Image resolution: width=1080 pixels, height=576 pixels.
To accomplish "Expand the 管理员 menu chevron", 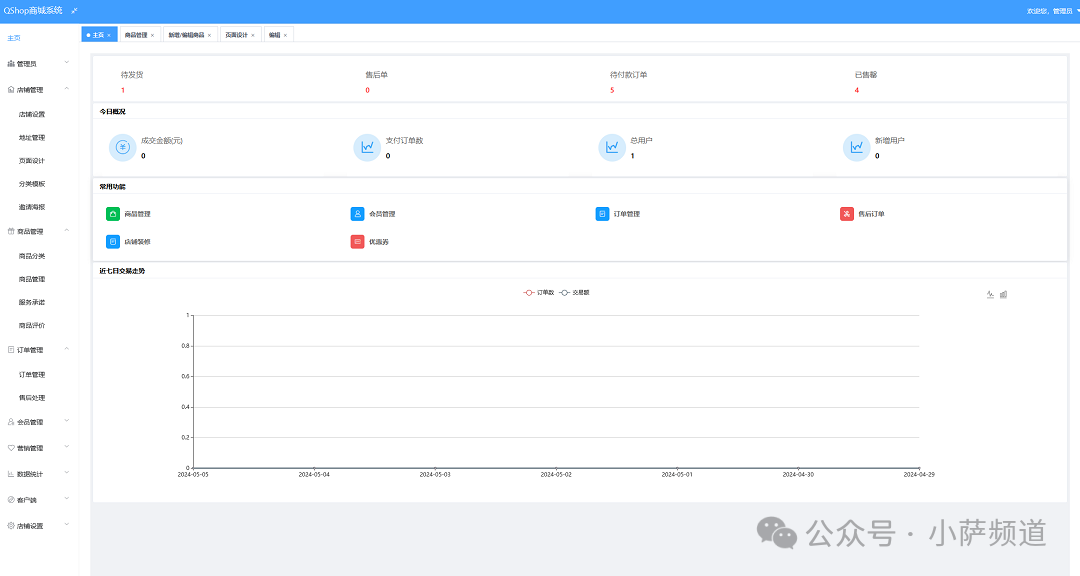I will pyautogui.click(x=67, y=63).
